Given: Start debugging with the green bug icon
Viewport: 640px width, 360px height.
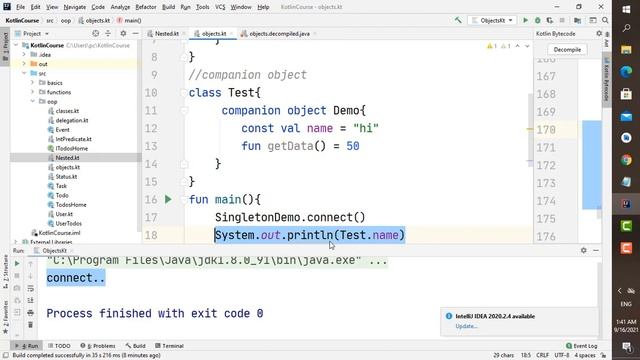Looking at the screenshot, I should pos(538,20).
